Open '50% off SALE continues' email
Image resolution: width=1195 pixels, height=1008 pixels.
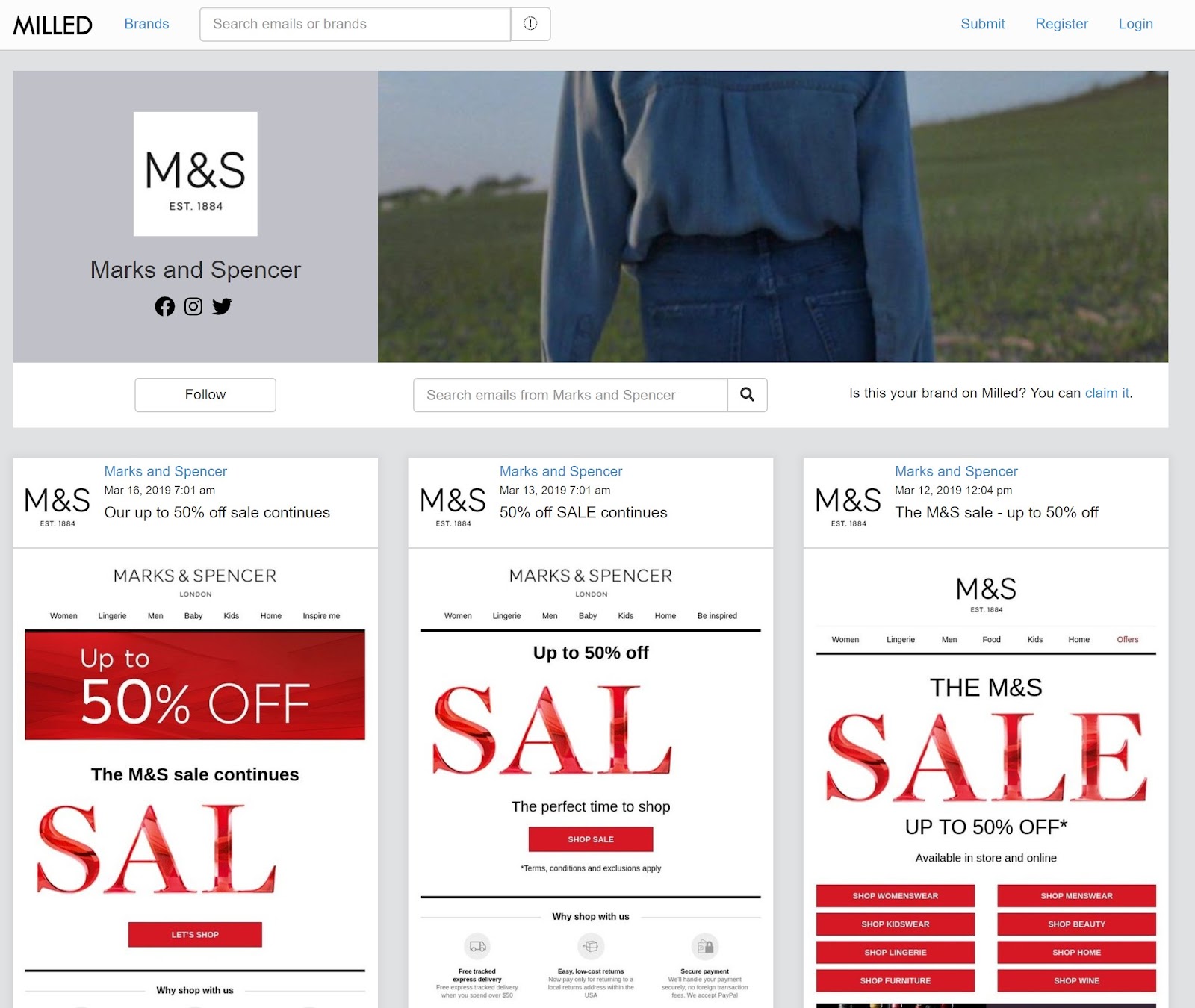(x=583, y=512)
